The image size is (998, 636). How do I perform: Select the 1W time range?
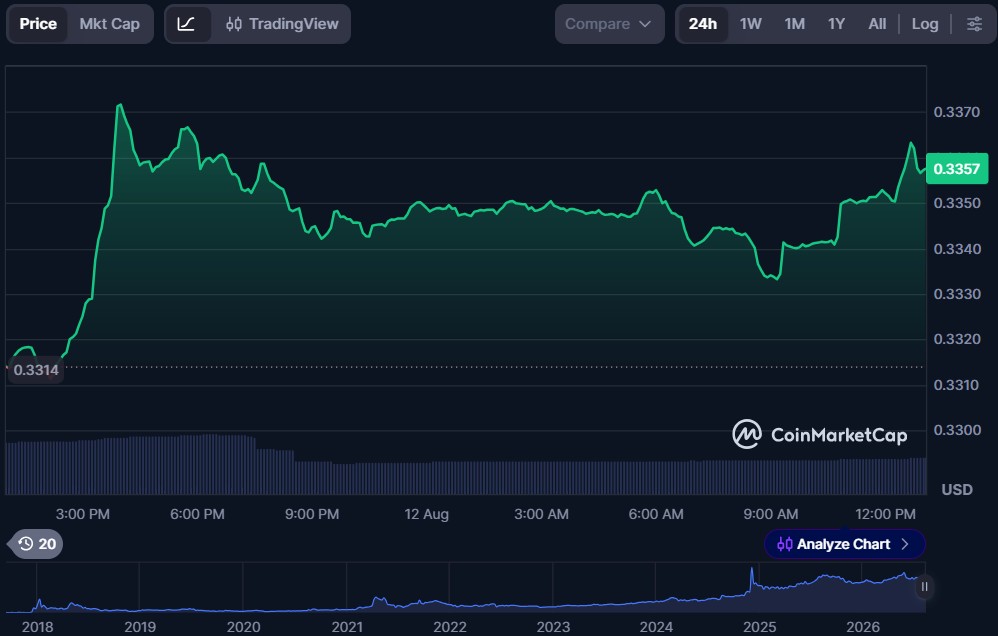coord(750,24)
